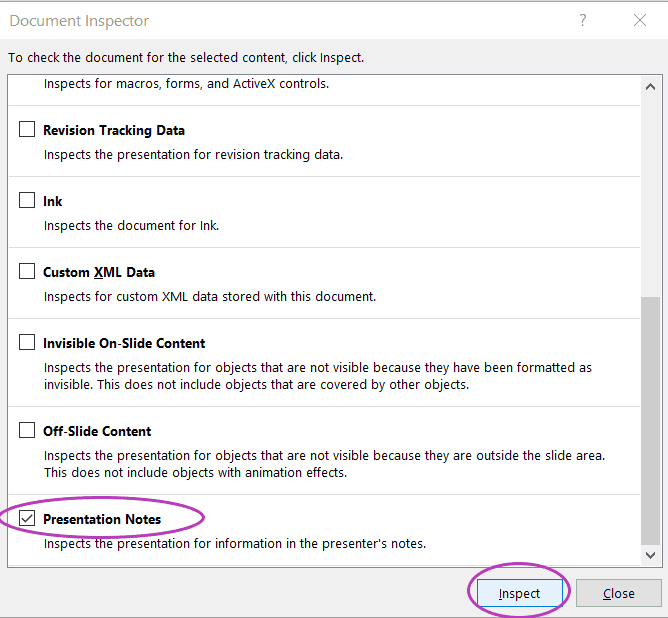The width and height of the screenshot is (668, 618).
Task: Click the 'To check the document' instruction text
Action: 186,57
